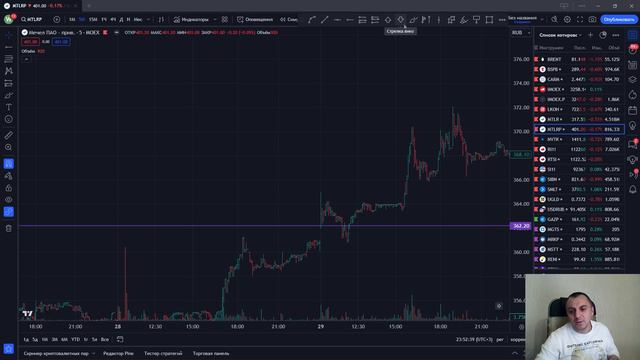Open quick search magnifier icon

click(x=554, y=20)
